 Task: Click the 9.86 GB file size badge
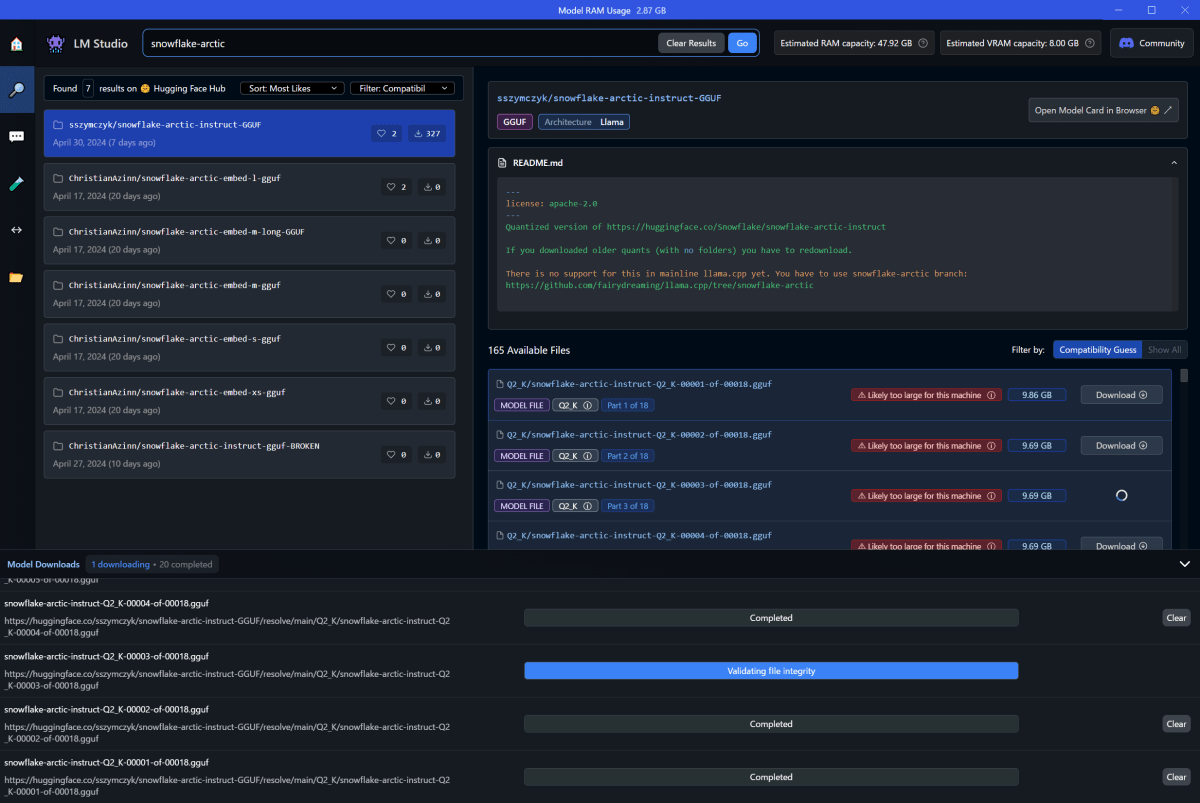pyautogui.click(x=1037, y=395)
